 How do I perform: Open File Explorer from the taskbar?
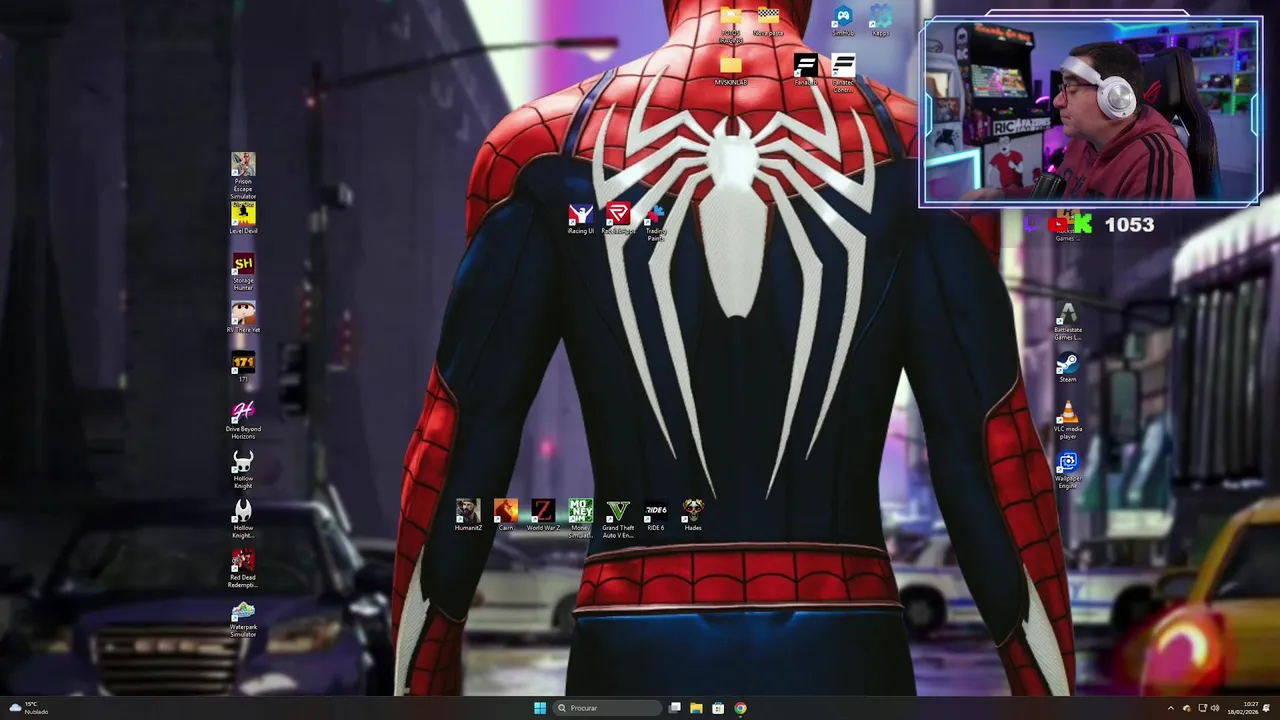[696, 708]
